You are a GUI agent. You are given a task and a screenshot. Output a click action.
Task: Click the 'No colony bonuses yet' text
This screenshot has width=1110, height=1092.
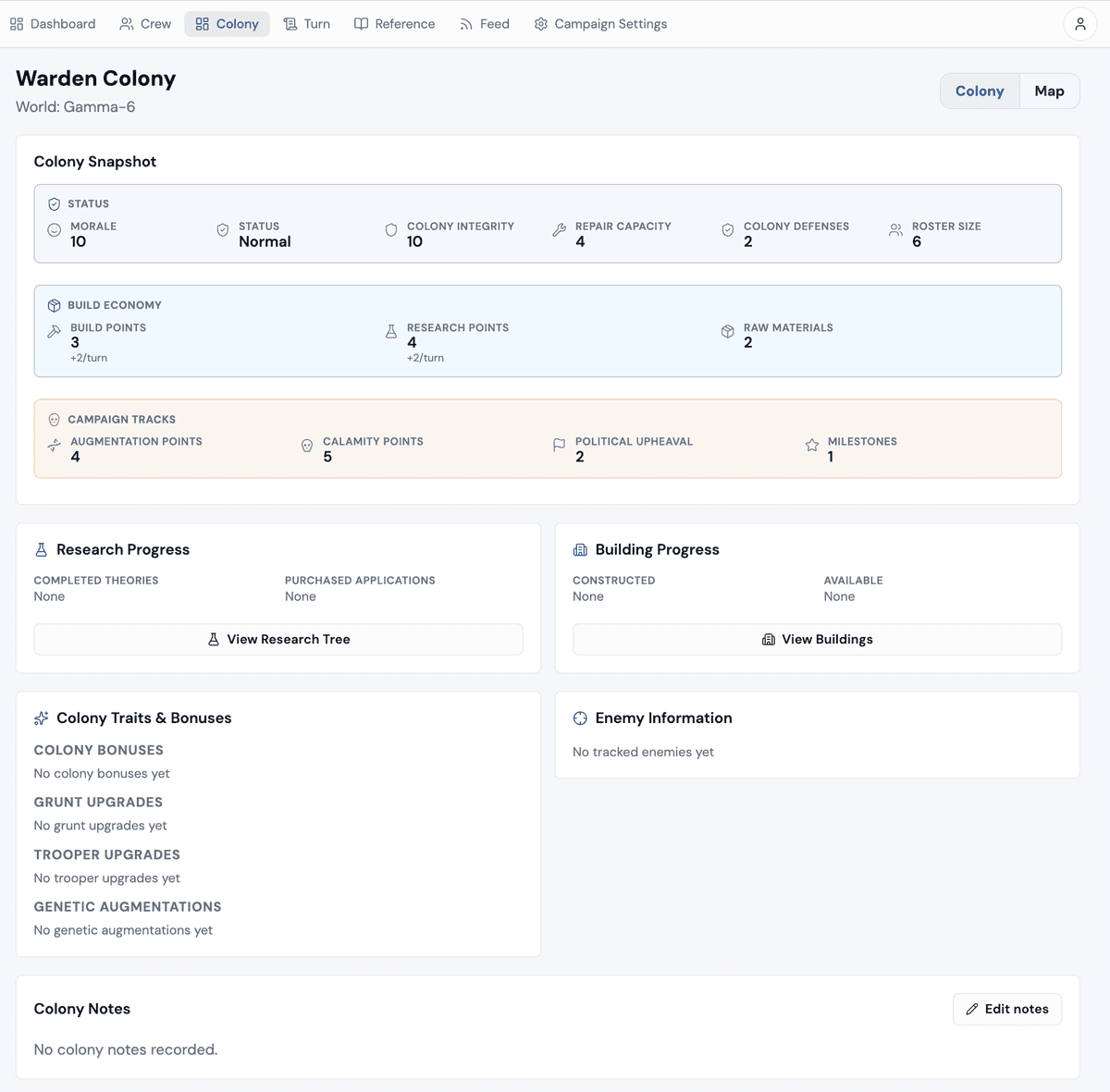102,774
